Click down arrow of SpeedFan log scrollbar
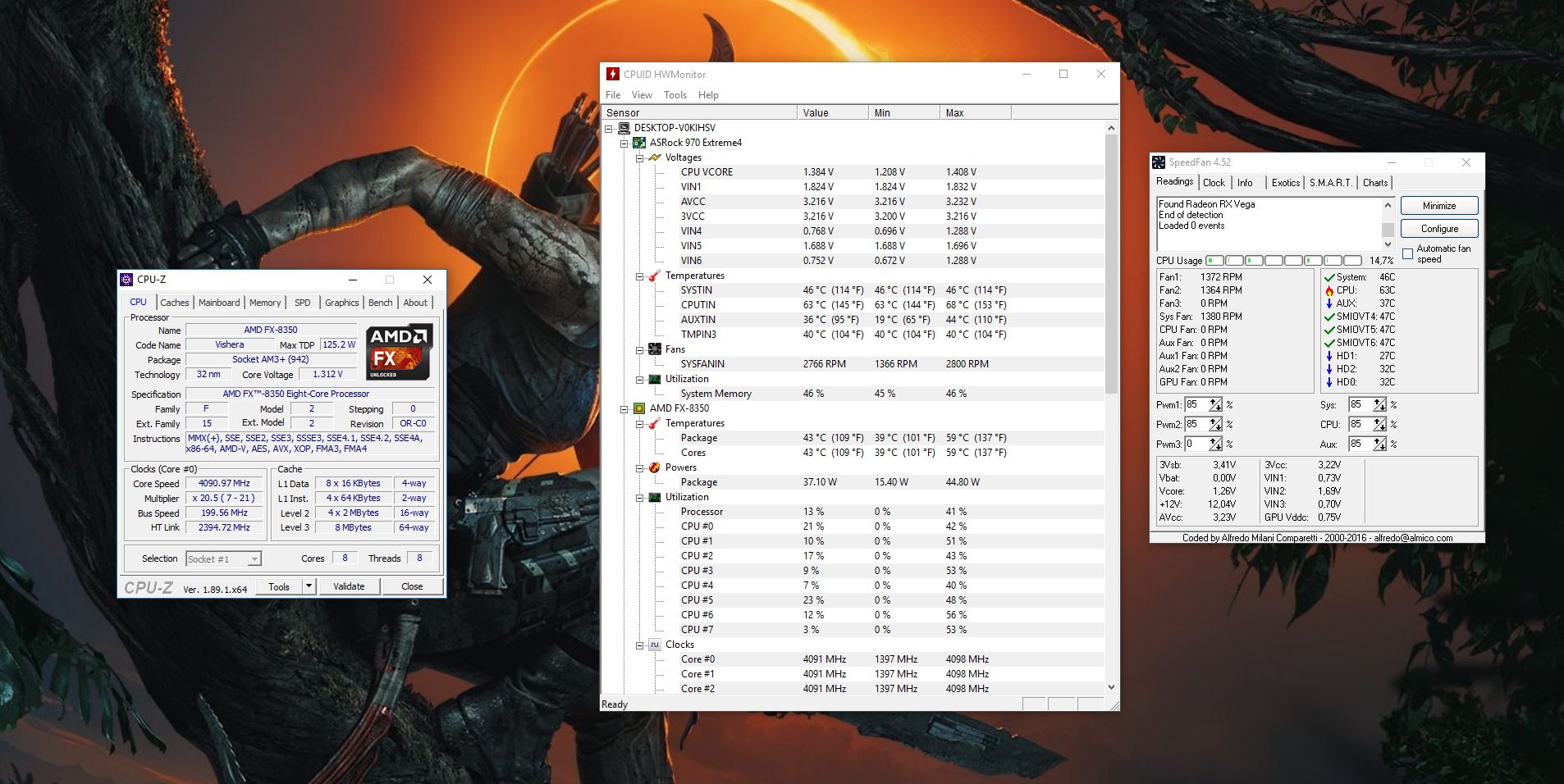Image resolution: width=1564 pixels, height=784 pixels. (1388, 244)
